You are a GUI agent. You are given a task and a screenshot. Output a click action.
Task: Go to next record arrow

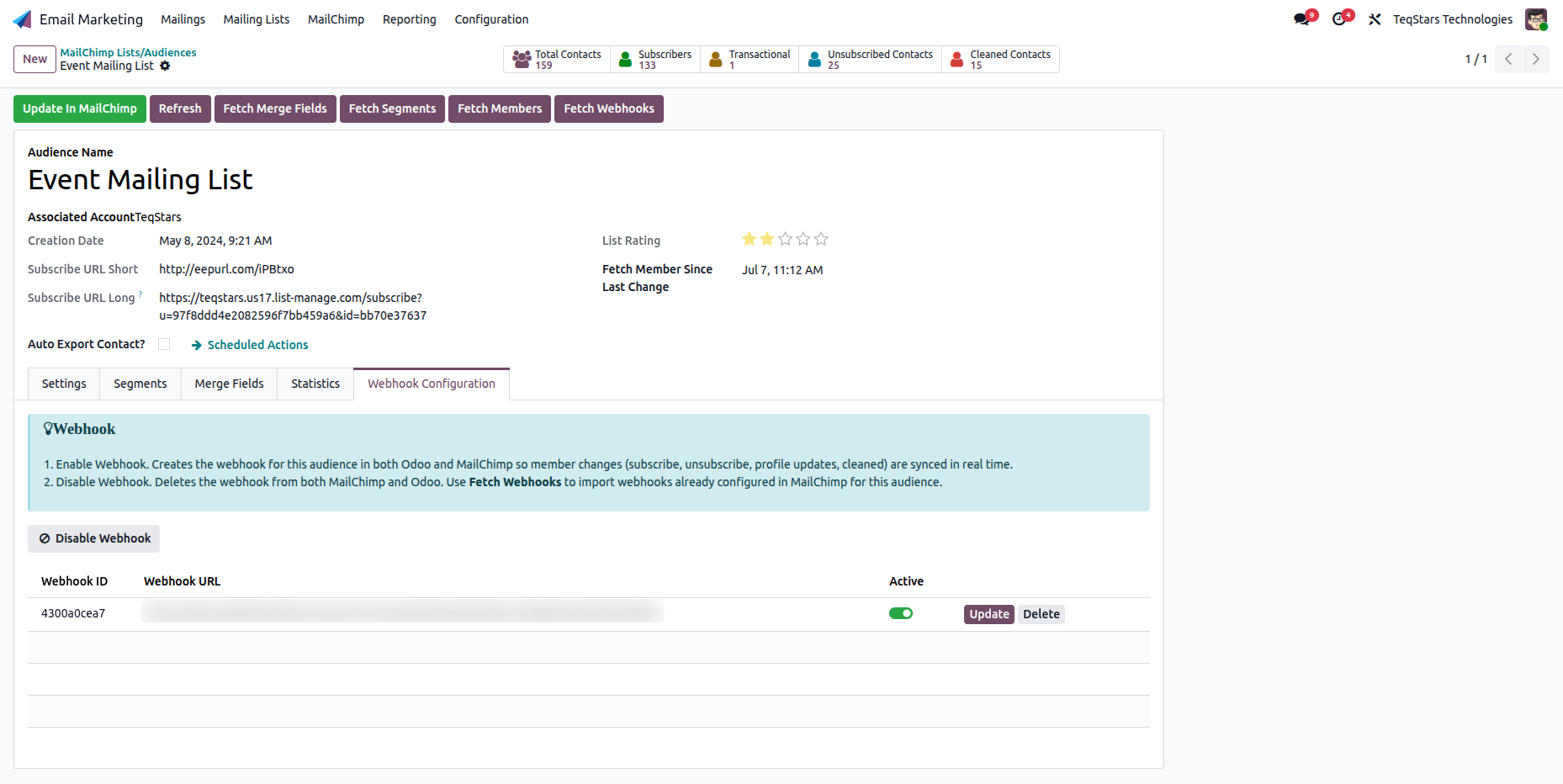tap(1536, 59)
